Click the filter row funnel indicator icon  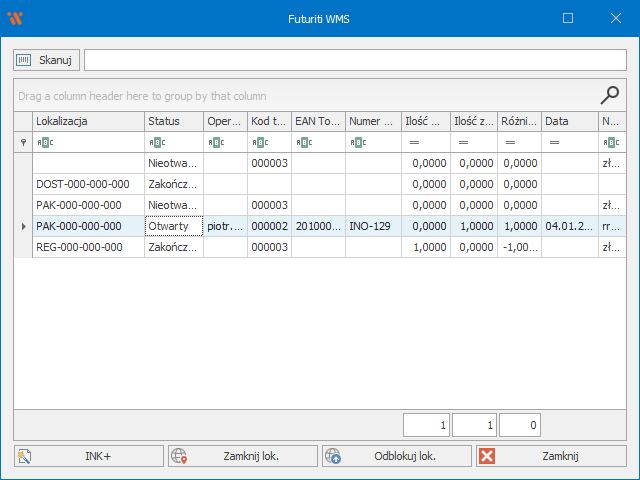23,143
